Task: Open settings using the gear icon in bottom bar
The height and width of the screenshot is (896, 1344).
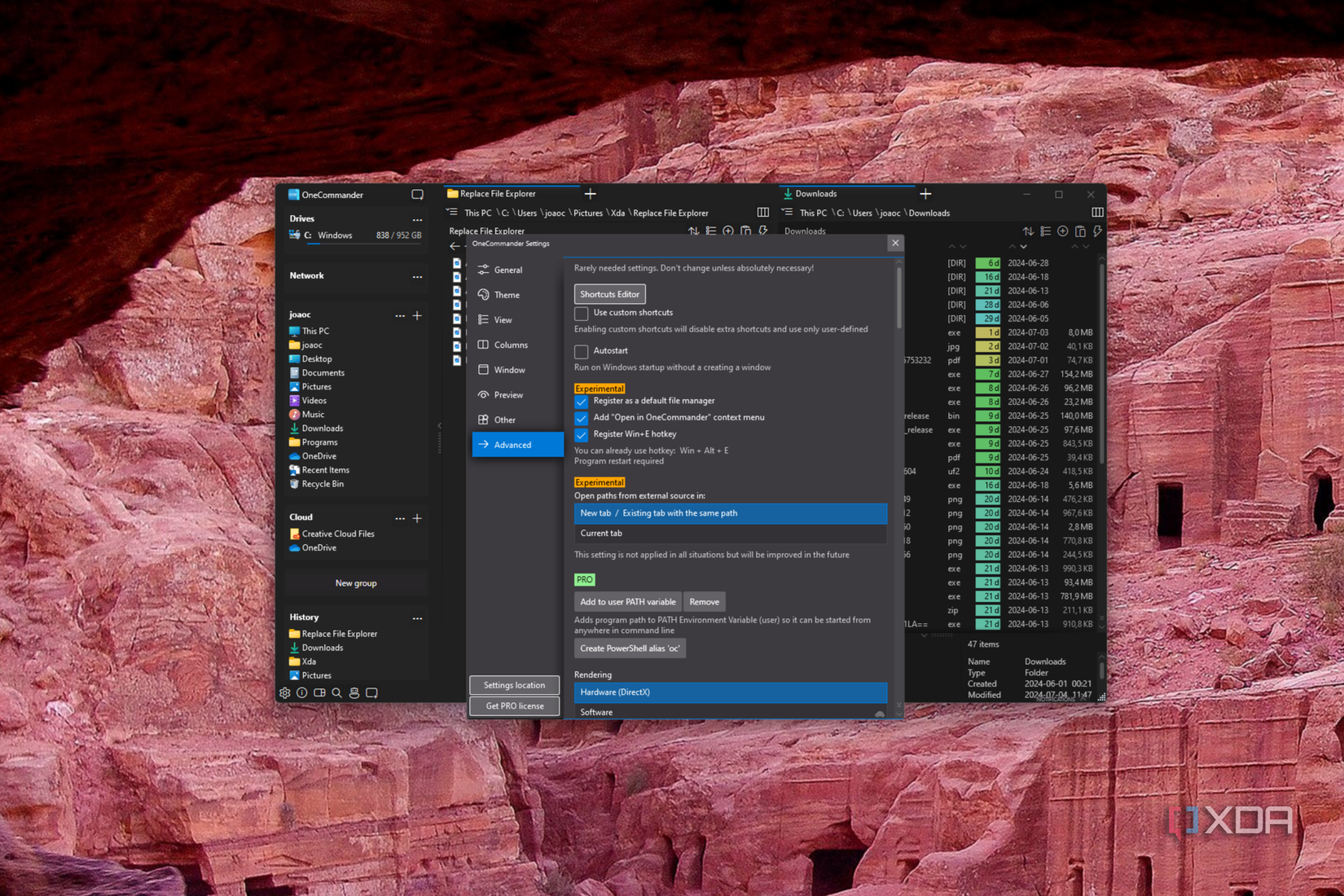Action: 284,692
